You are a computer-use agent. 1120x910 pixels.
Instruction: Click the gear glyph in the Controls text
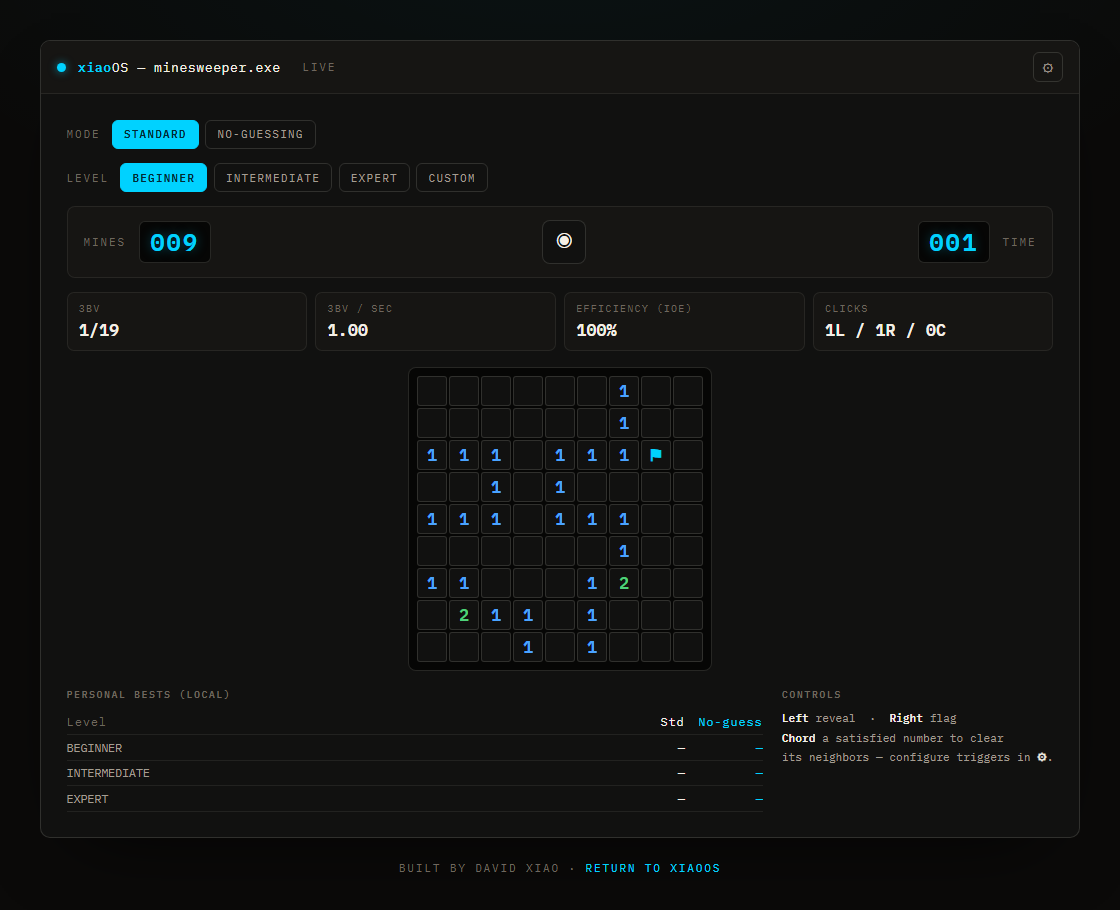(x=1042, y=757)
